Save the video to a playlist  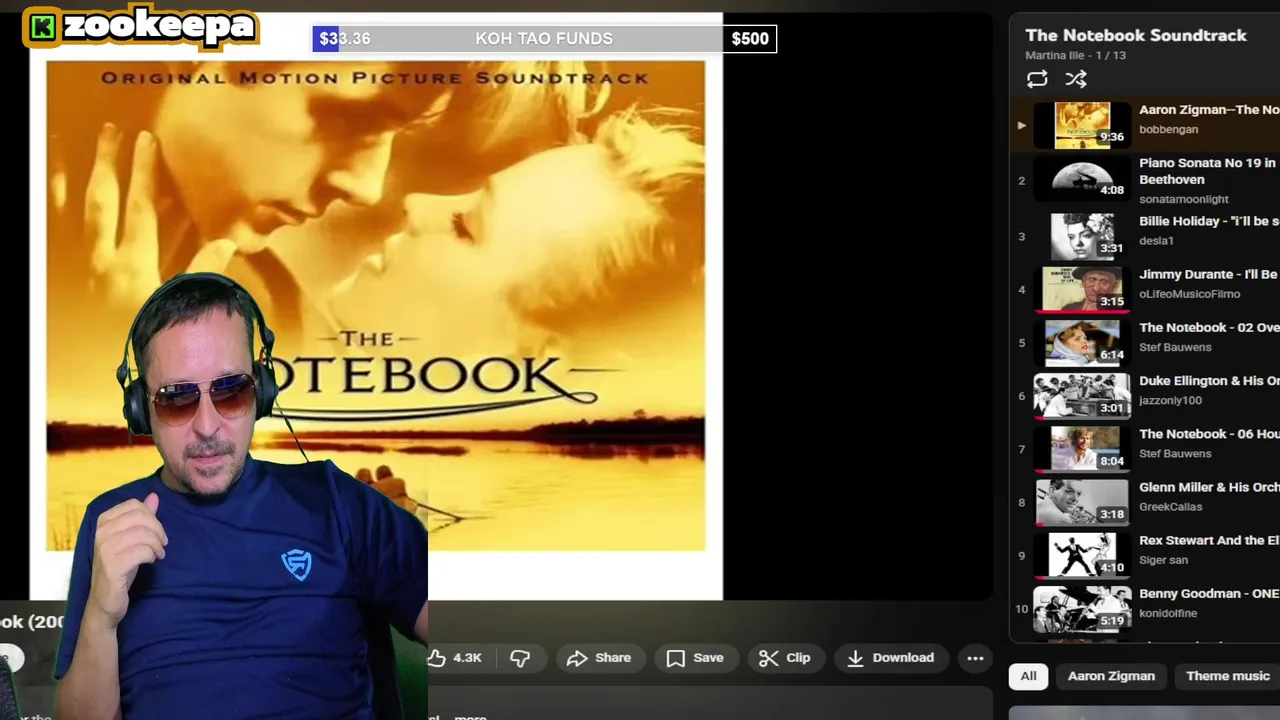695,658
